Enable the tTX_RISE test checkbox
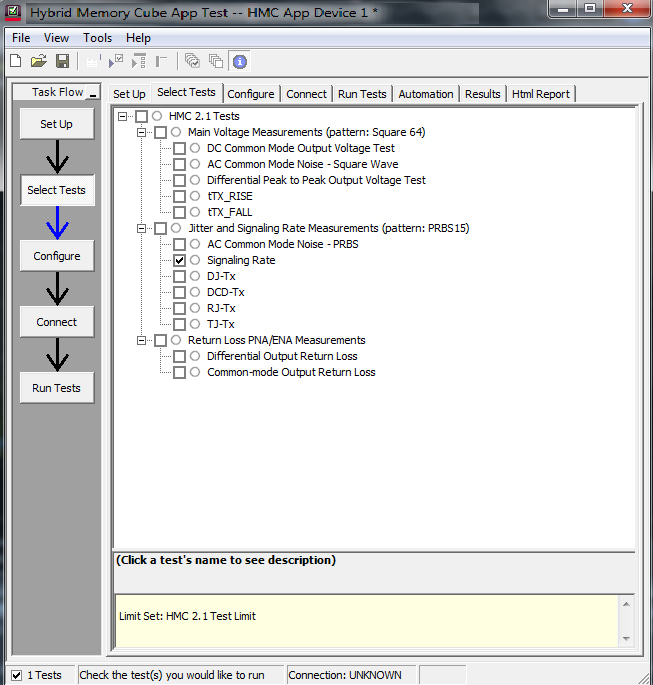Viewport: 653px width, 685px height. tap(180, 196)
